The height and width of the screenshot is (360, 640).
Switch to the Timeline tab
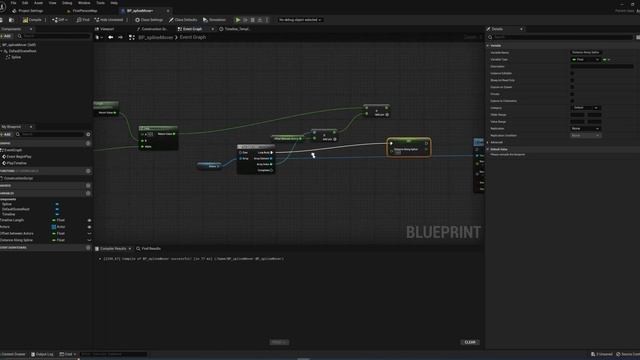(x=235, y=29)
